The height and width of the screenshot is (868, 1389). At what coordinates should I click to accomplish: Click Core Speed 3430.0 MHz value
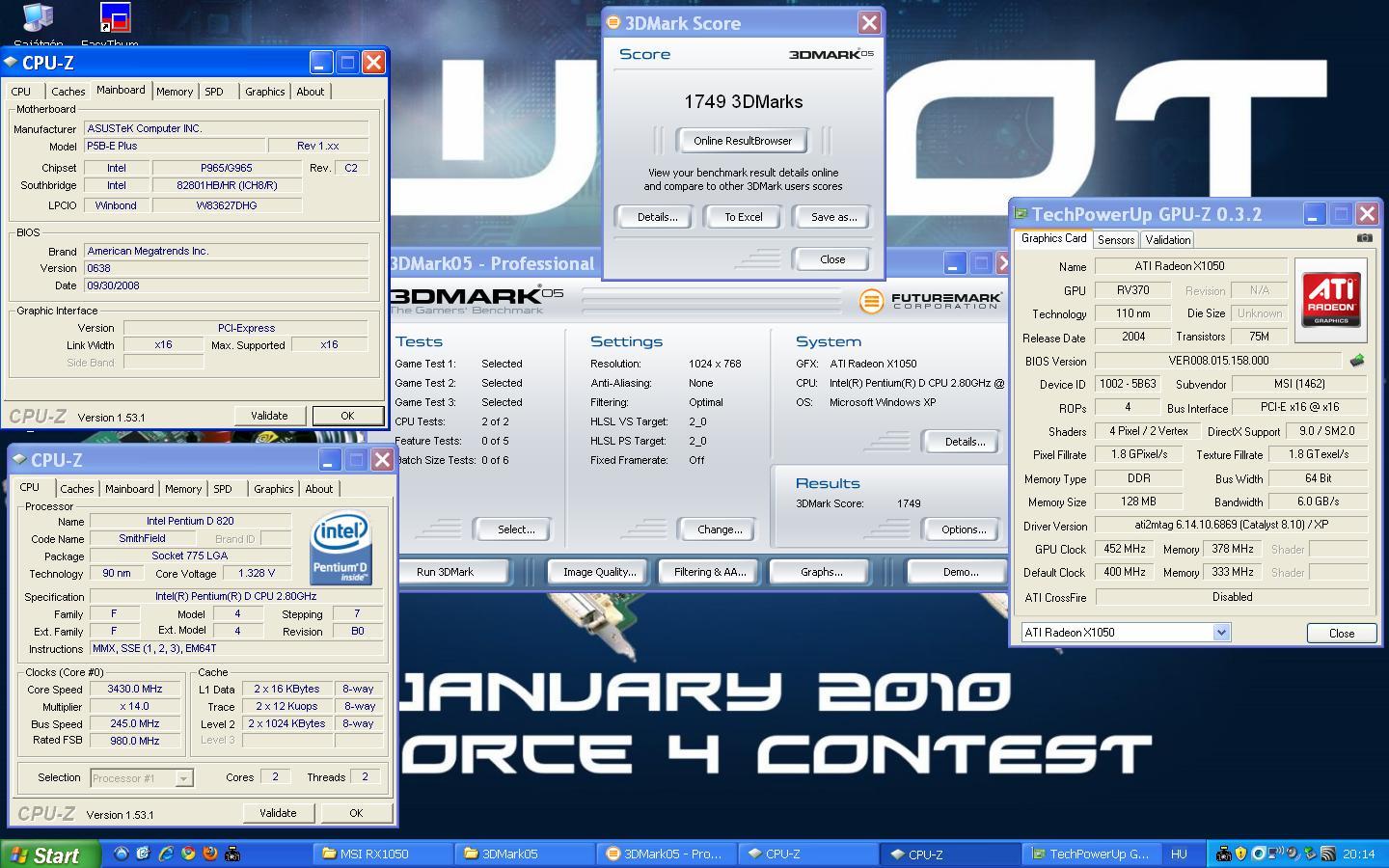pyautogui.click(x=135, y=690)
